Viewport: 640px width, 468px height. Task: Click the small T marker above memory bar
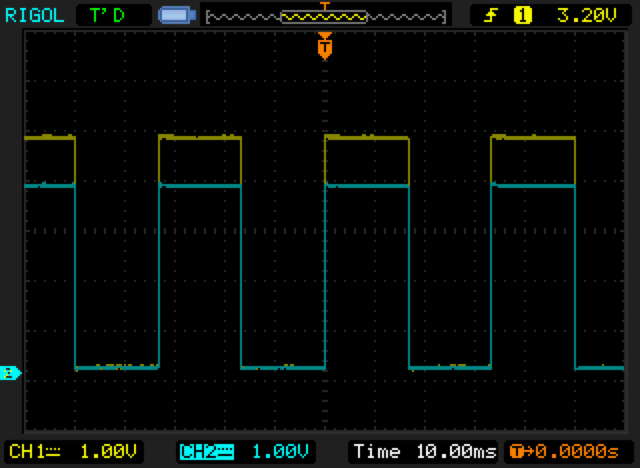(x=325, y=6)
